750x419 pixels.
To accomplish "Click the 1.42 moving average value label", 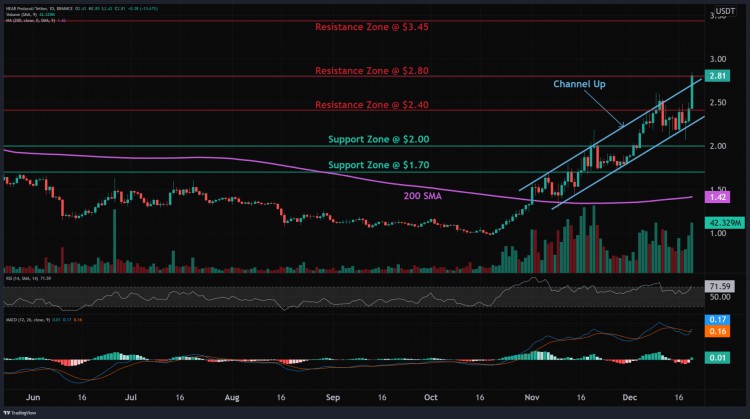I will click(x=717, y=197).
